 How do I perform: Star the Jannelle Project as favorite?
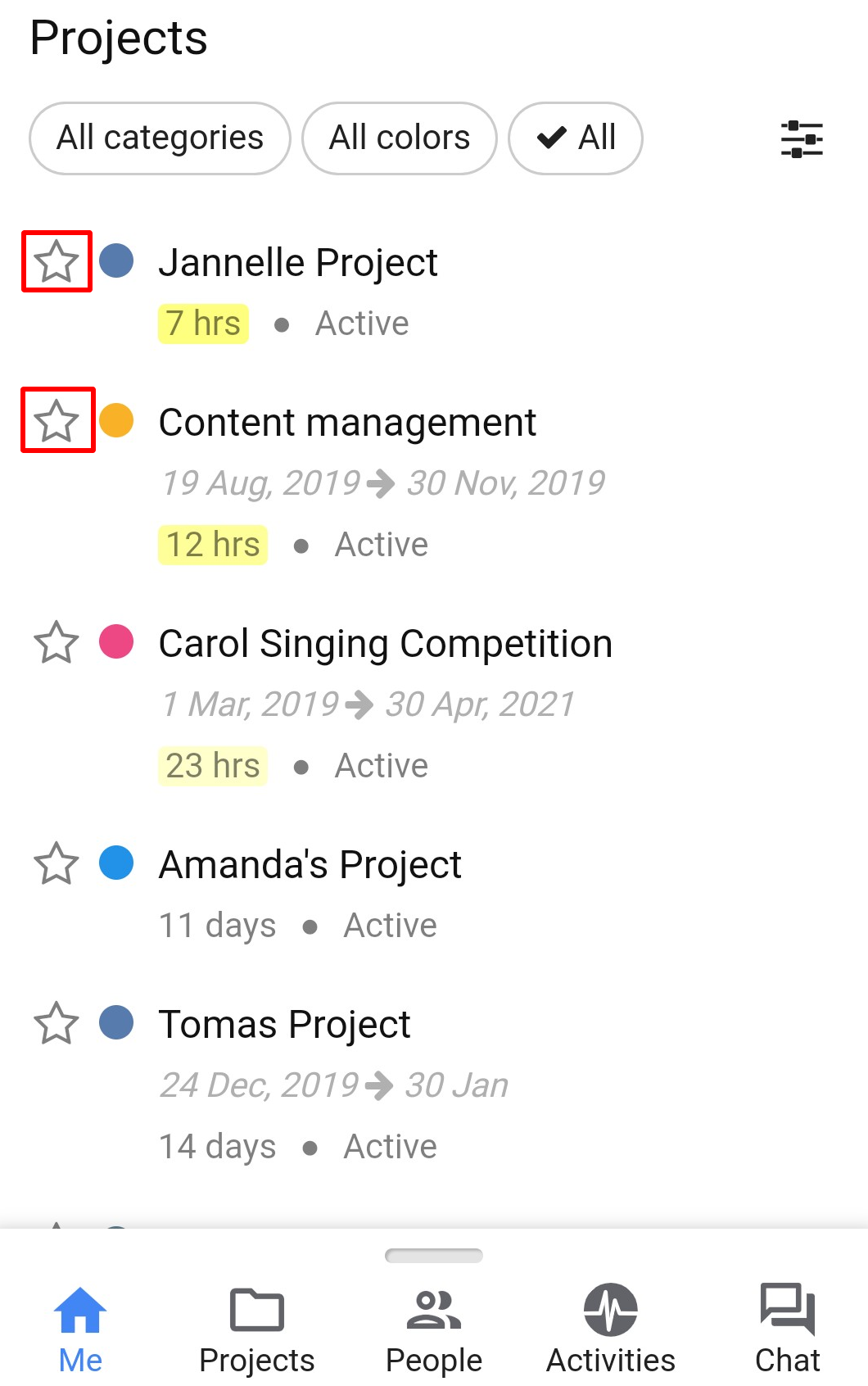(57, 261)
